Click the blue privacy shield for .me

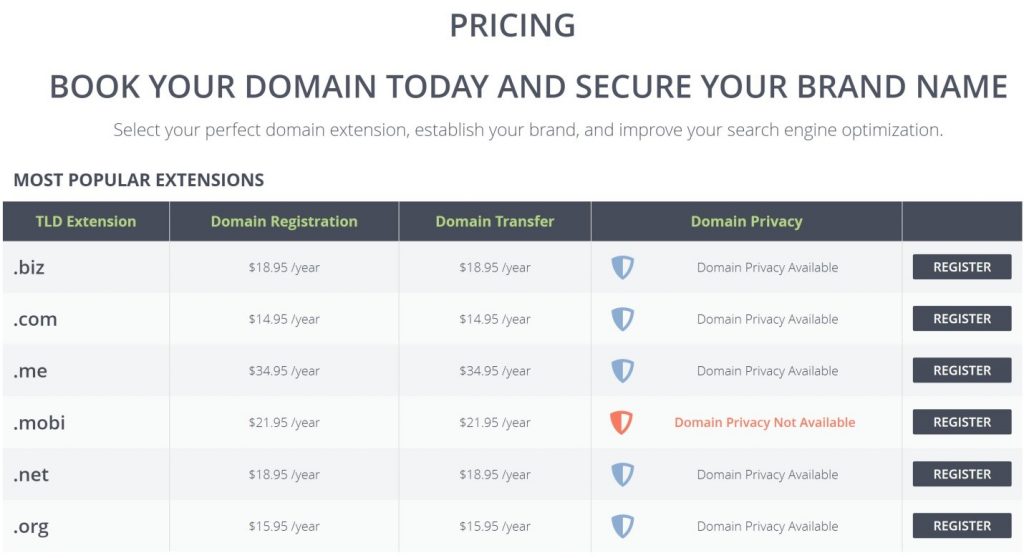(622, 370)
